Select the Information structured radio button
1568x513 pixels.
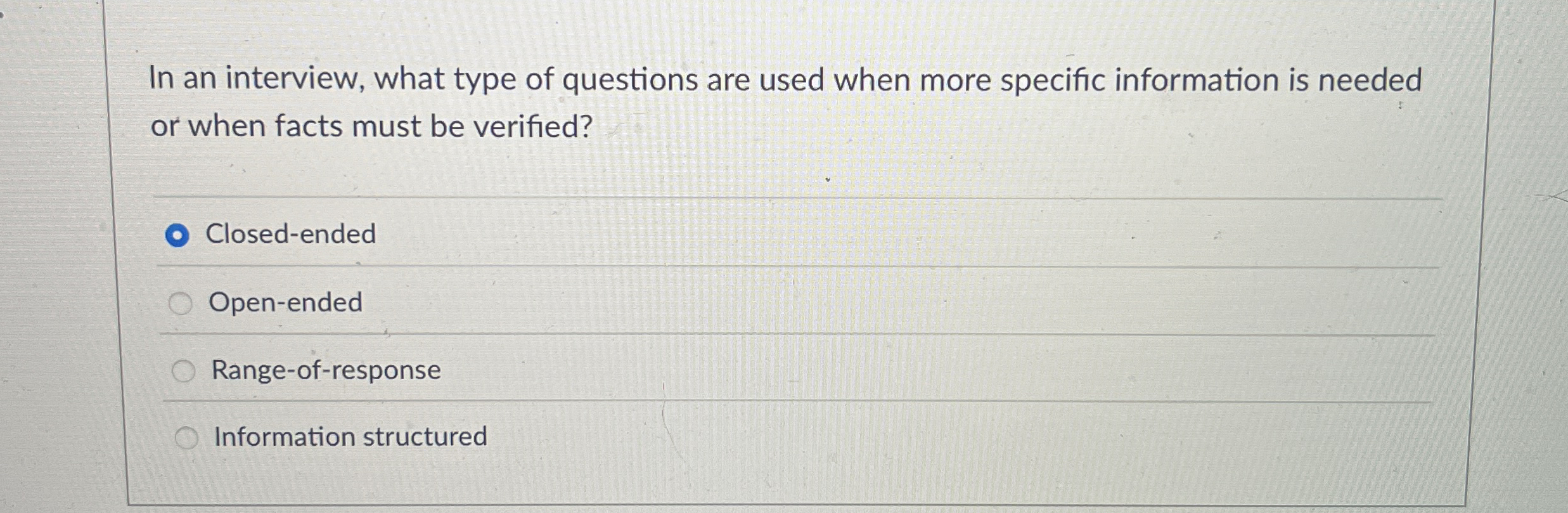186,438
